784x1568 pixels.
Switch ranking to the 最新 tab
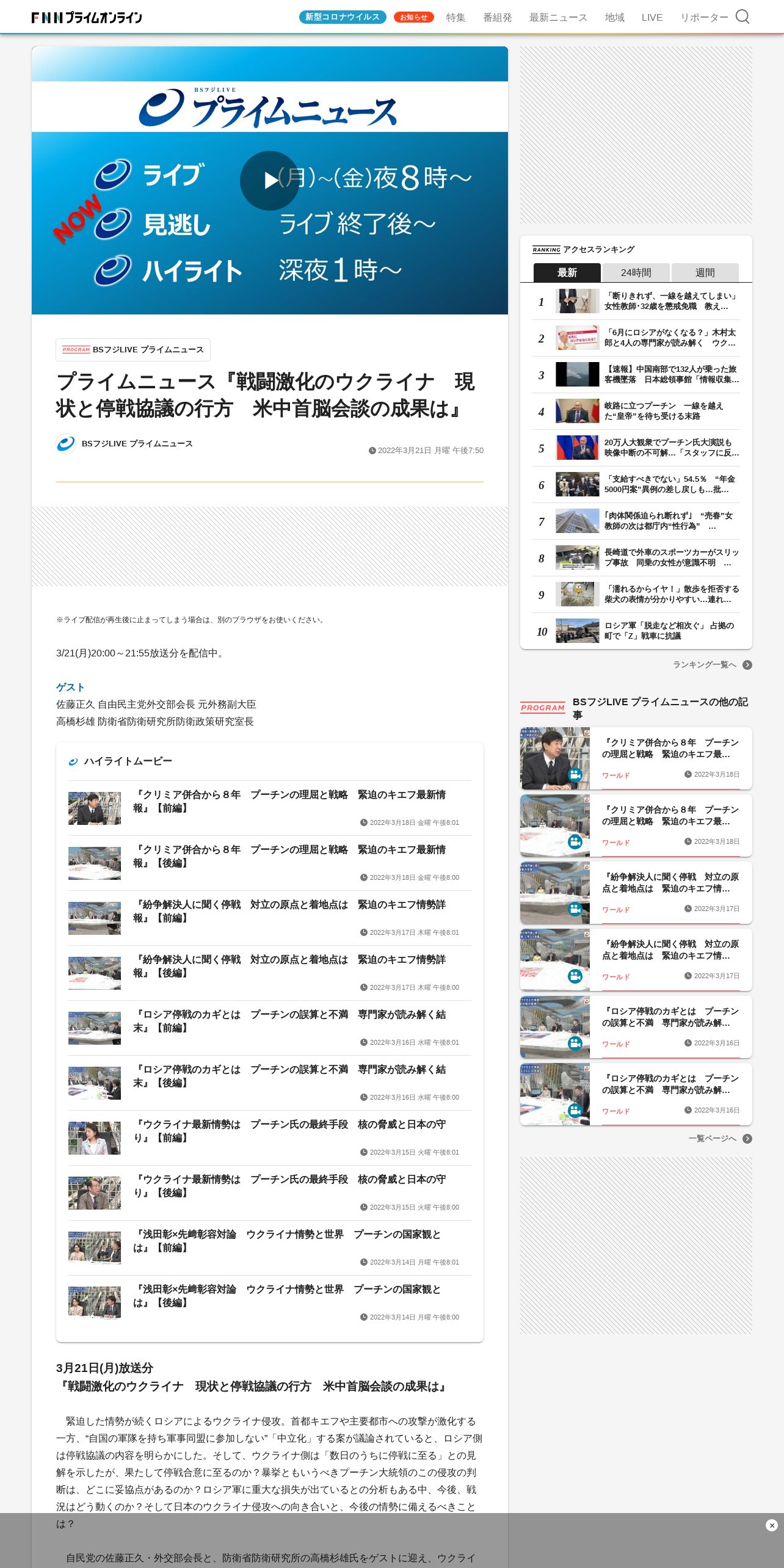point(567,272)
